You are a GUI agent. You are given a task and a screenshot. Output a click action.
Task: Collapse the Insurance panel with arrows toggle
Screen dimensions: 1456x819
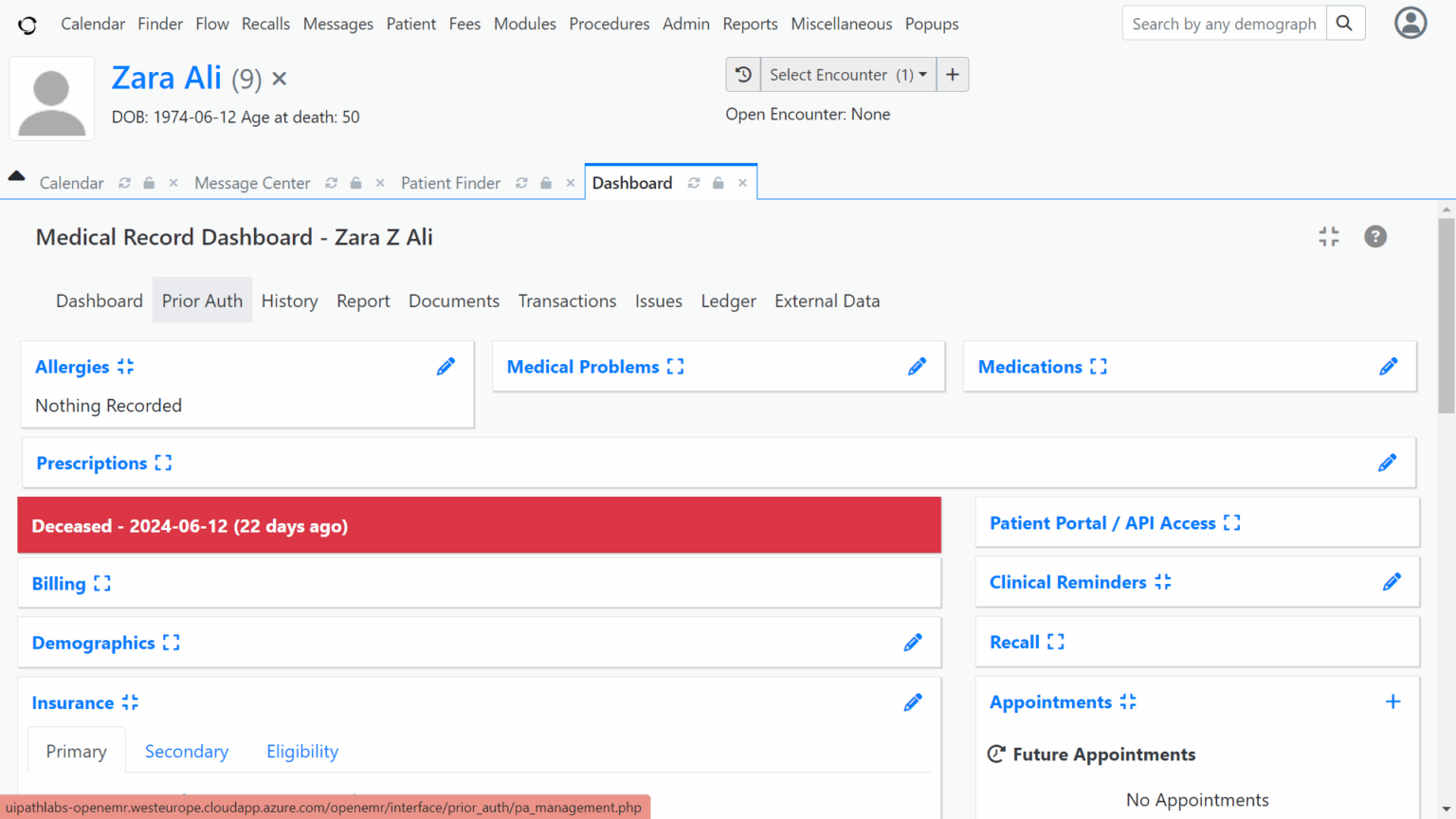[x=132, y=702]
